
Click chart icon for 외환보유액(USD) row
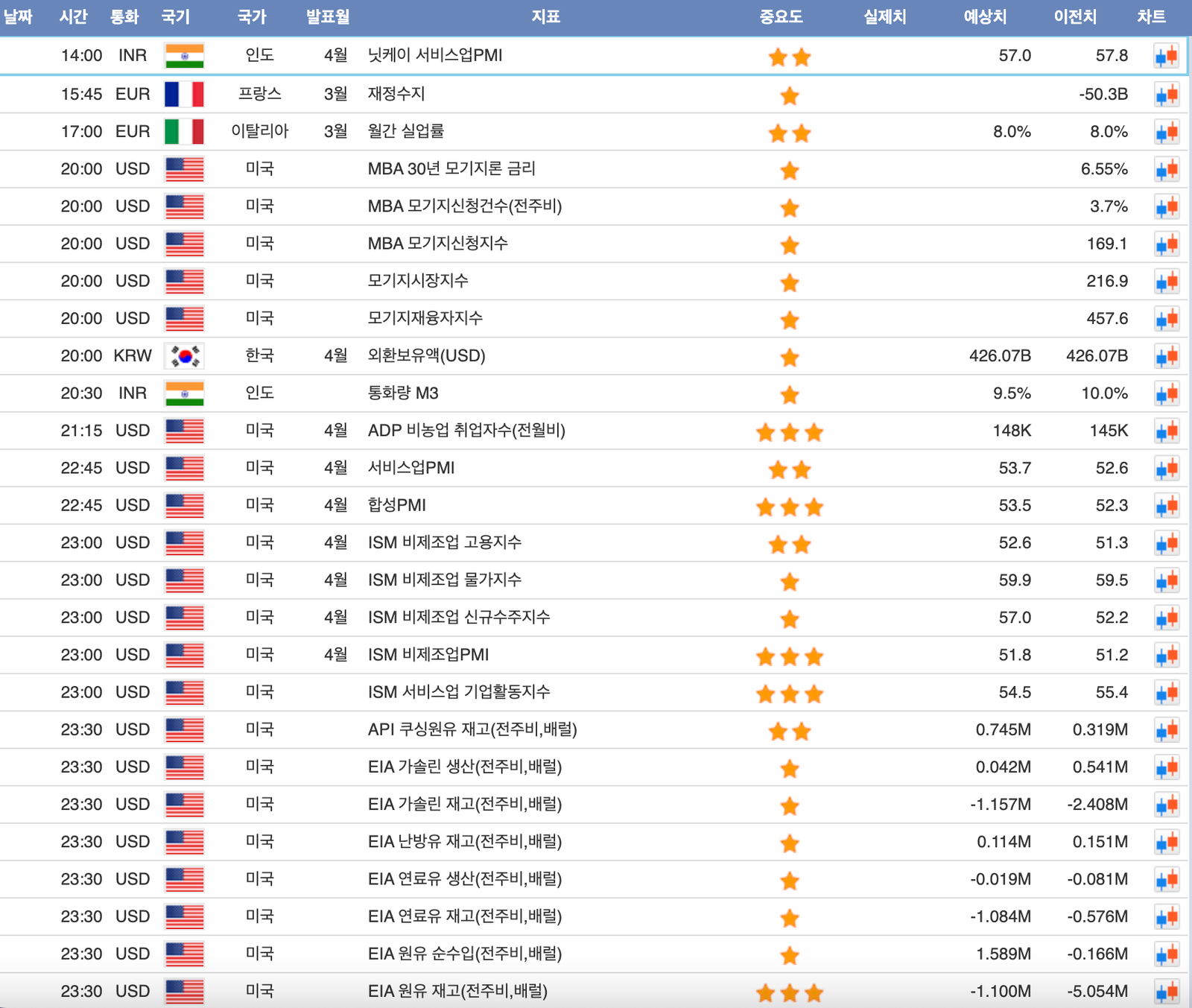1166,356
